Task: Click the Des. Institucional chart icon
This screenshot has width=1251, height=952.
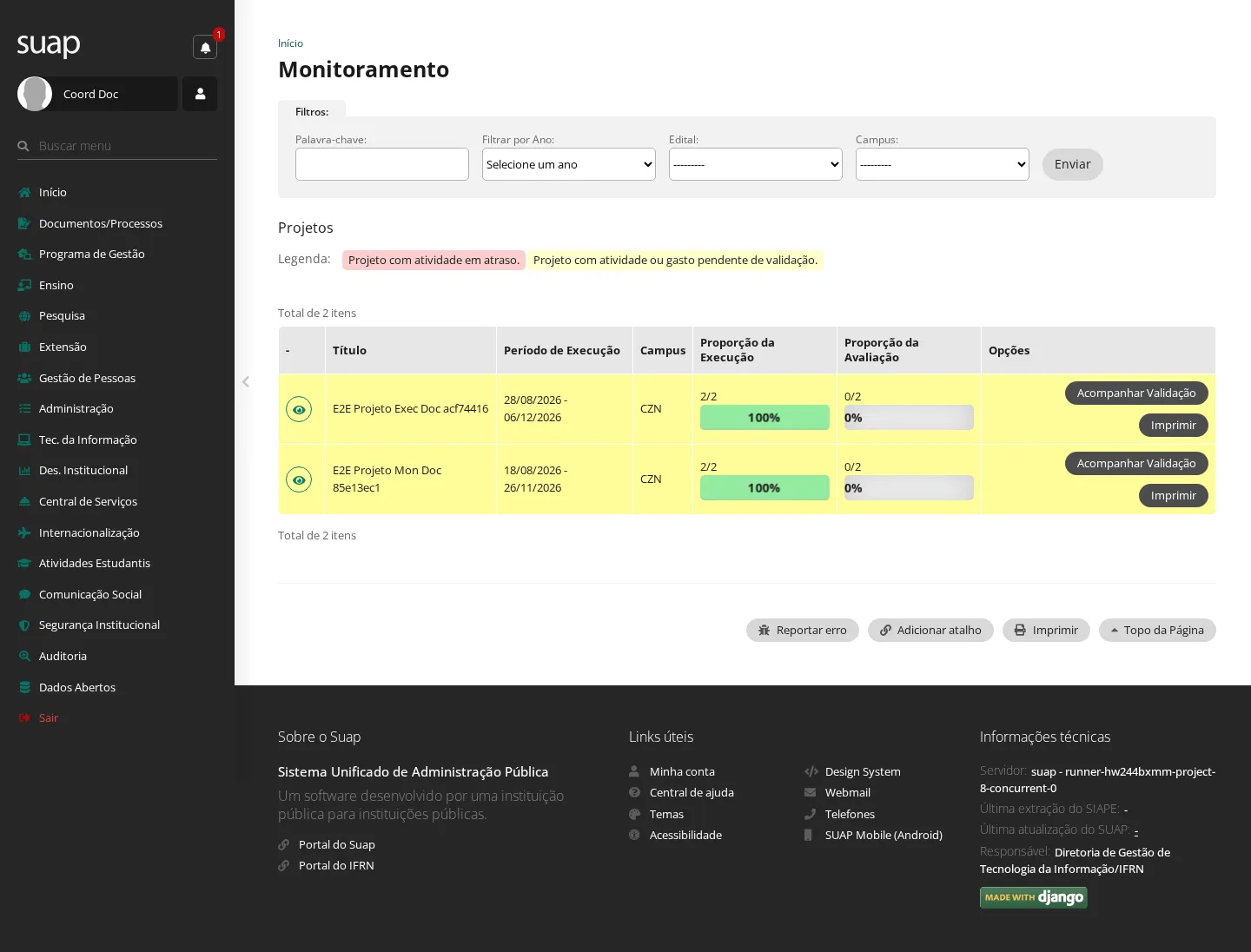Action: [x=24, y=471]
